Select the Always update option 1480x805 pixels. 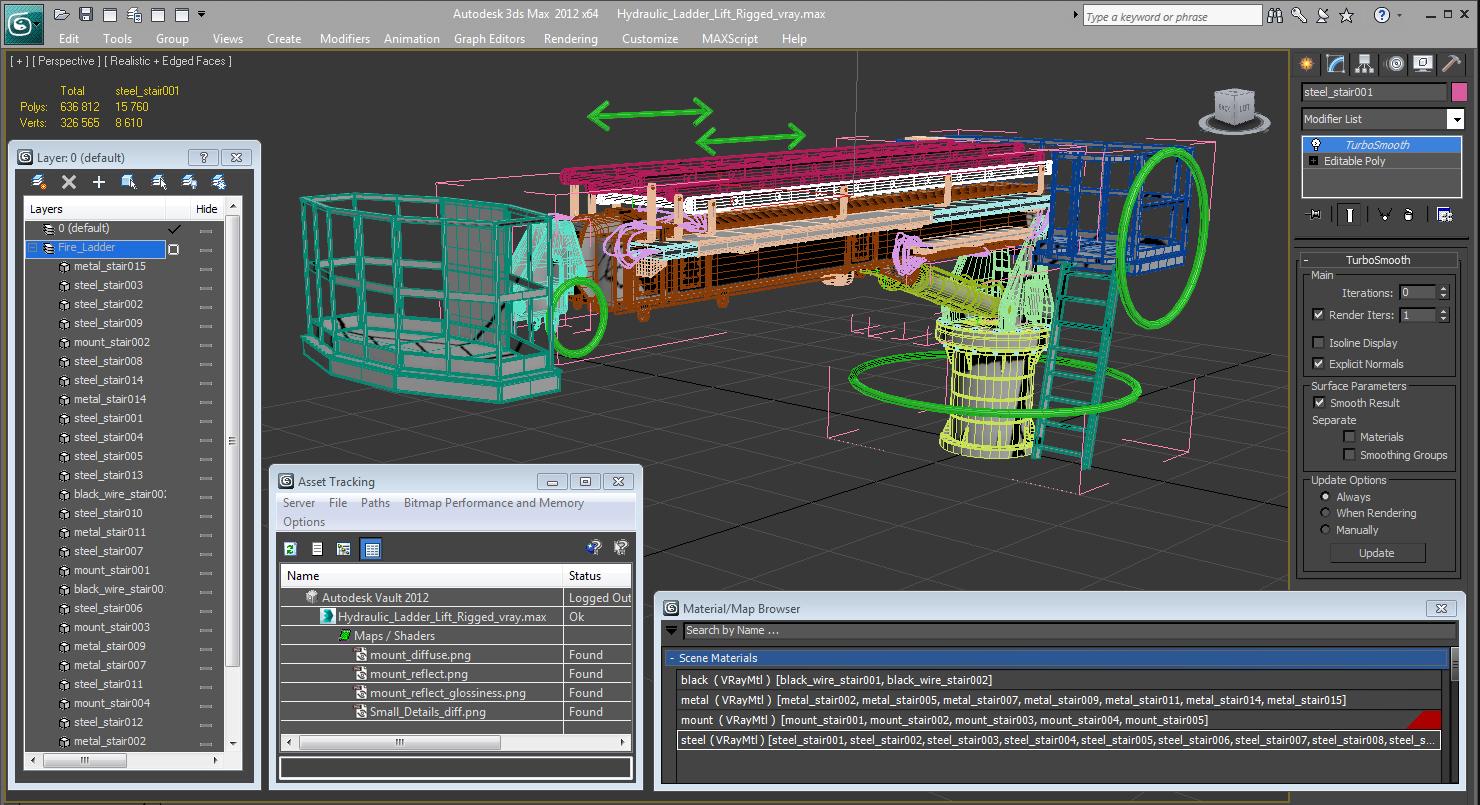(1326, 497)
